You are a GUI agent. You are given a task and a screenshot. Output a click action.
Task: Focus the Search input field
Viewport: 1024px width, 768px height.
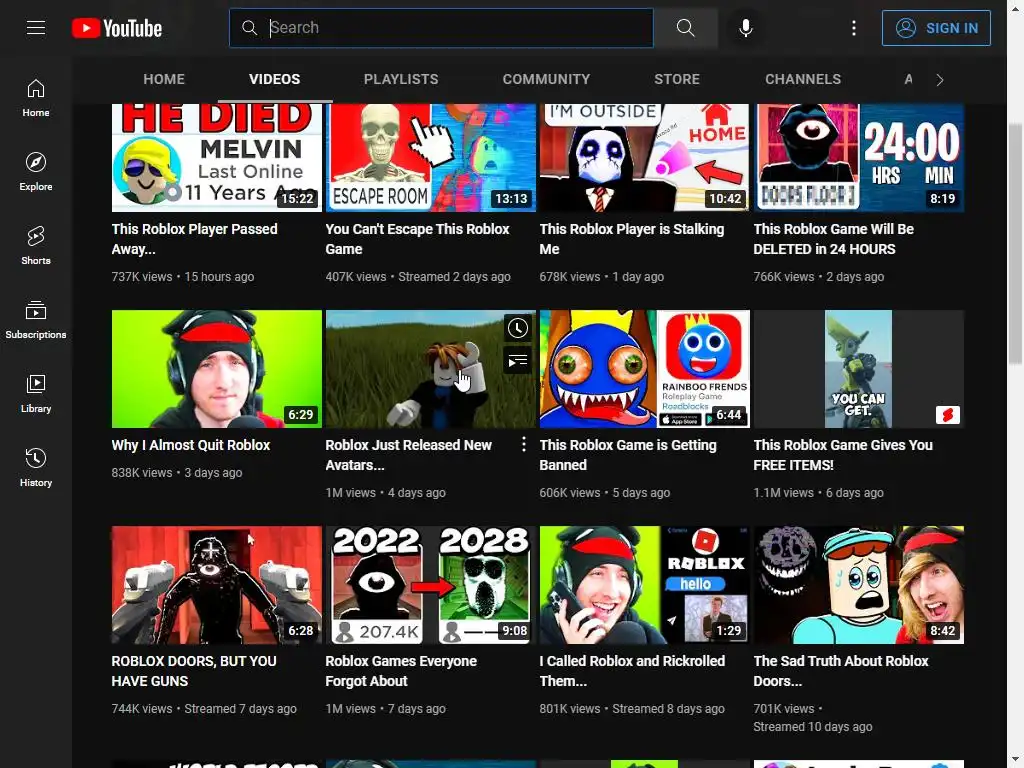pyautogui.click(x=441, y=27)
